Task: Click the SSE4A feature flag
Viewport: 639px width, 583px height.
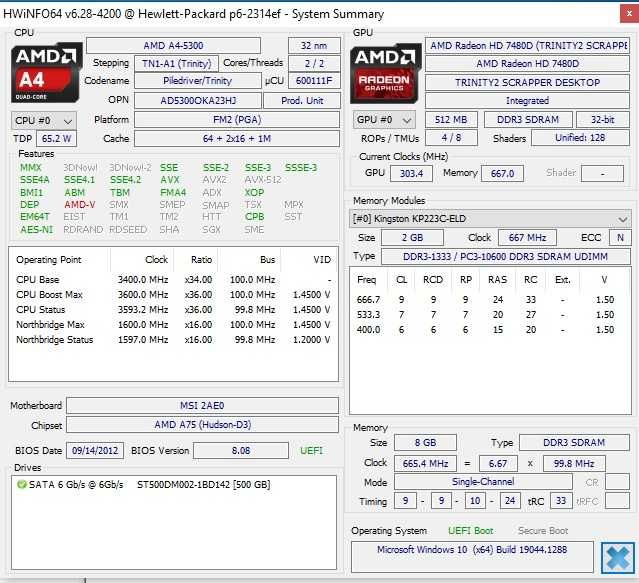Action: (x=35, y=180)
